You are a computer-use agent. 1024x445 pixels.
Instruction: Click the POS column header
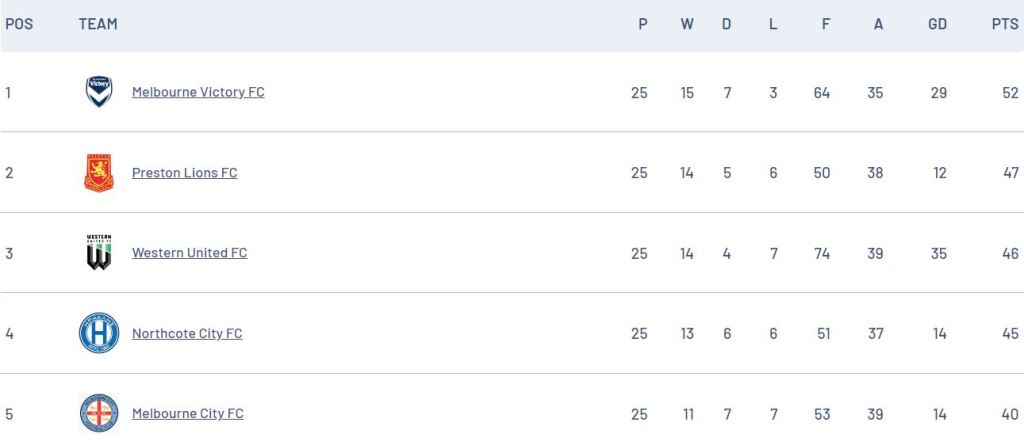click(19, 24)
